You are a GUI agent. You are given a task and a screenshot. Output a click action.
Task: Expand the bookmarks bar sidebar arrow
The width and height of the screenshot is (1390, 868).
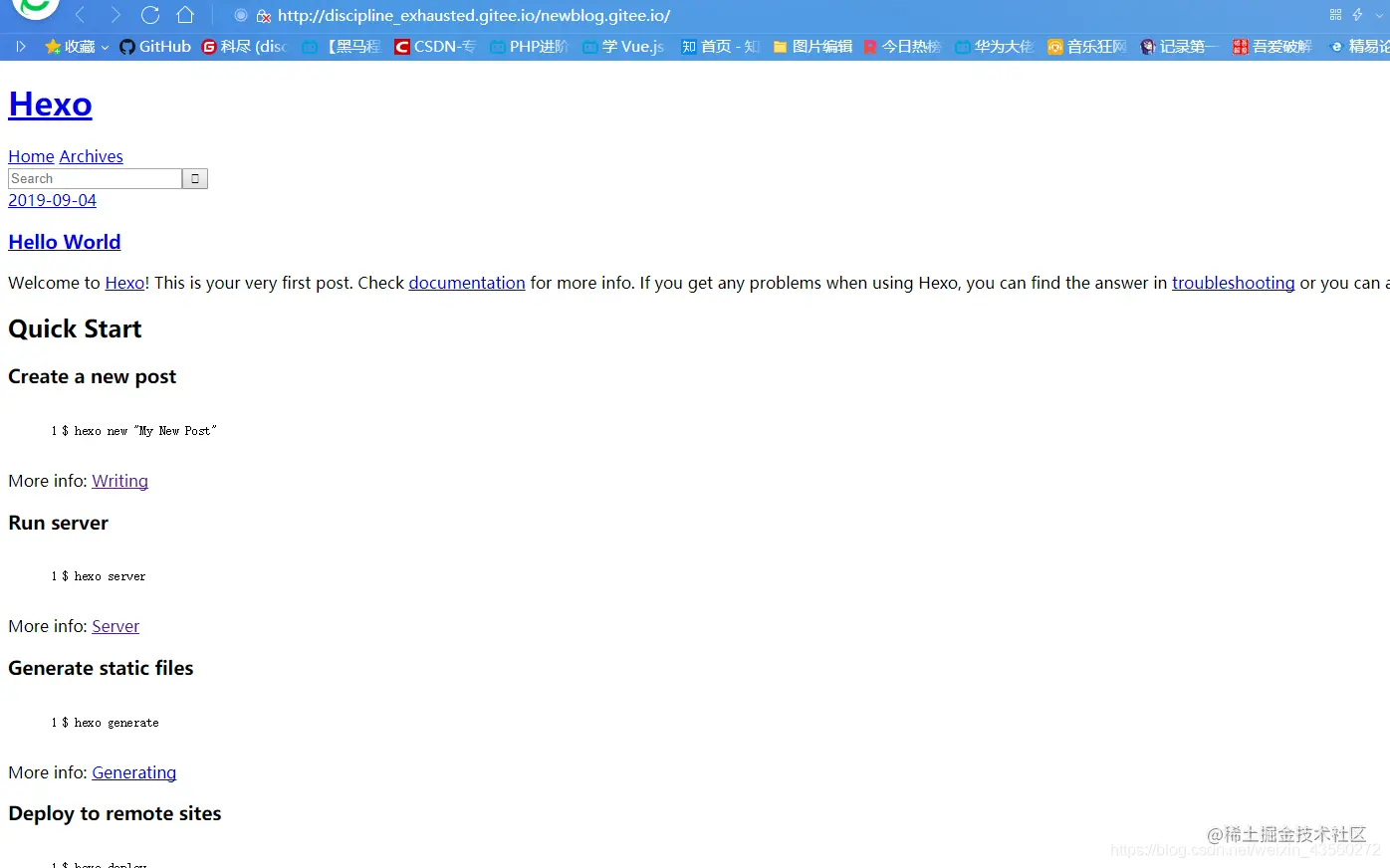pos(21,47)
